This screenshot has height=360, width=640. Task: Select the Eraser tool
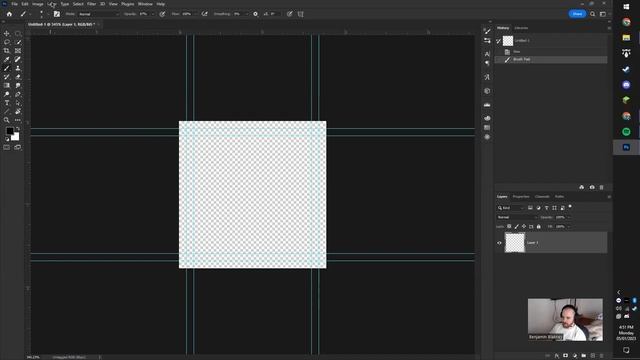click(18, 77)
